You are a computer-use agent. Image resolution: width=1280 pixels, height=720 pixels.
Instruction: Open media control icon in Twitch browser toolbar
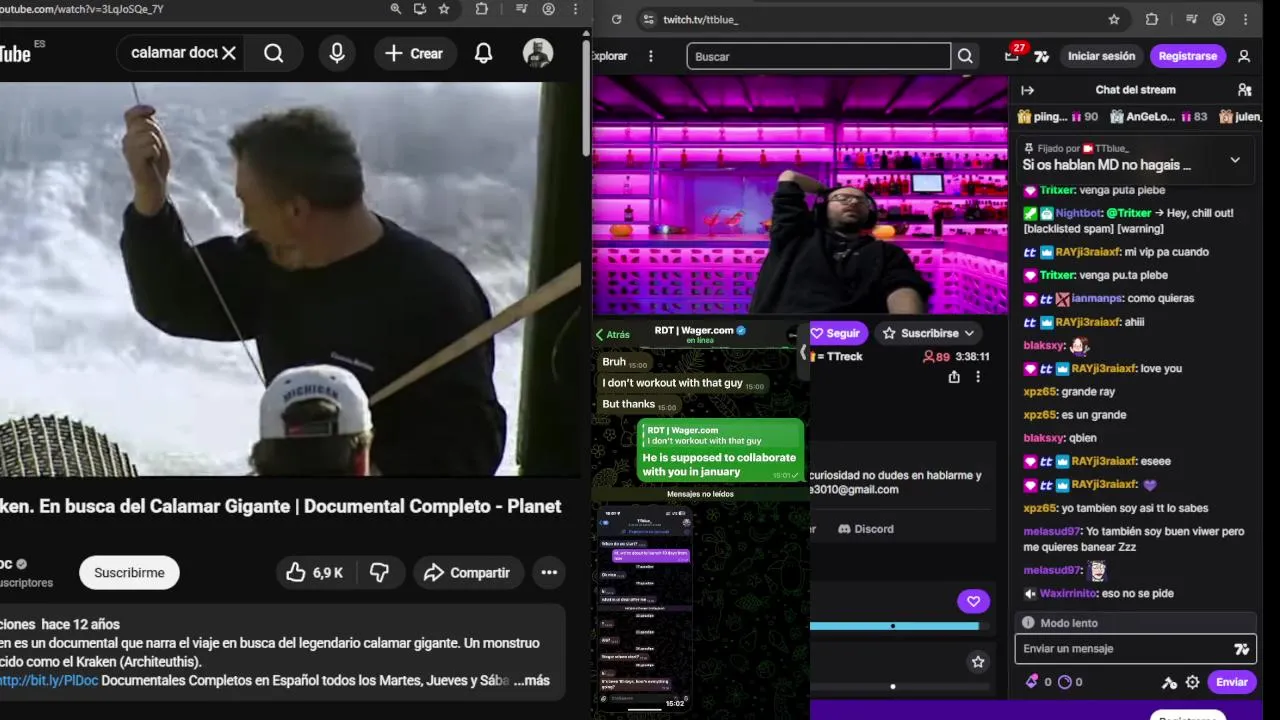1191,19
